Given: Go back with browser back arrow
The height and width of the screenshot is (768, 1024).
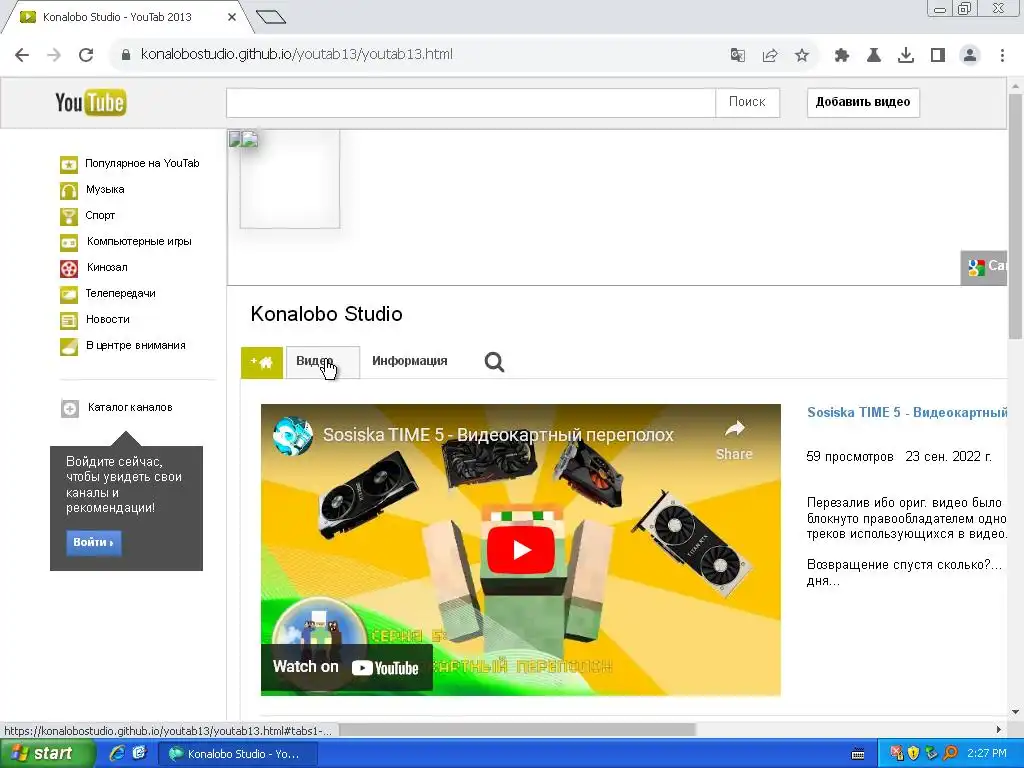Looking at the screenshot, I should pyautogui.click(x=22, y=55).
